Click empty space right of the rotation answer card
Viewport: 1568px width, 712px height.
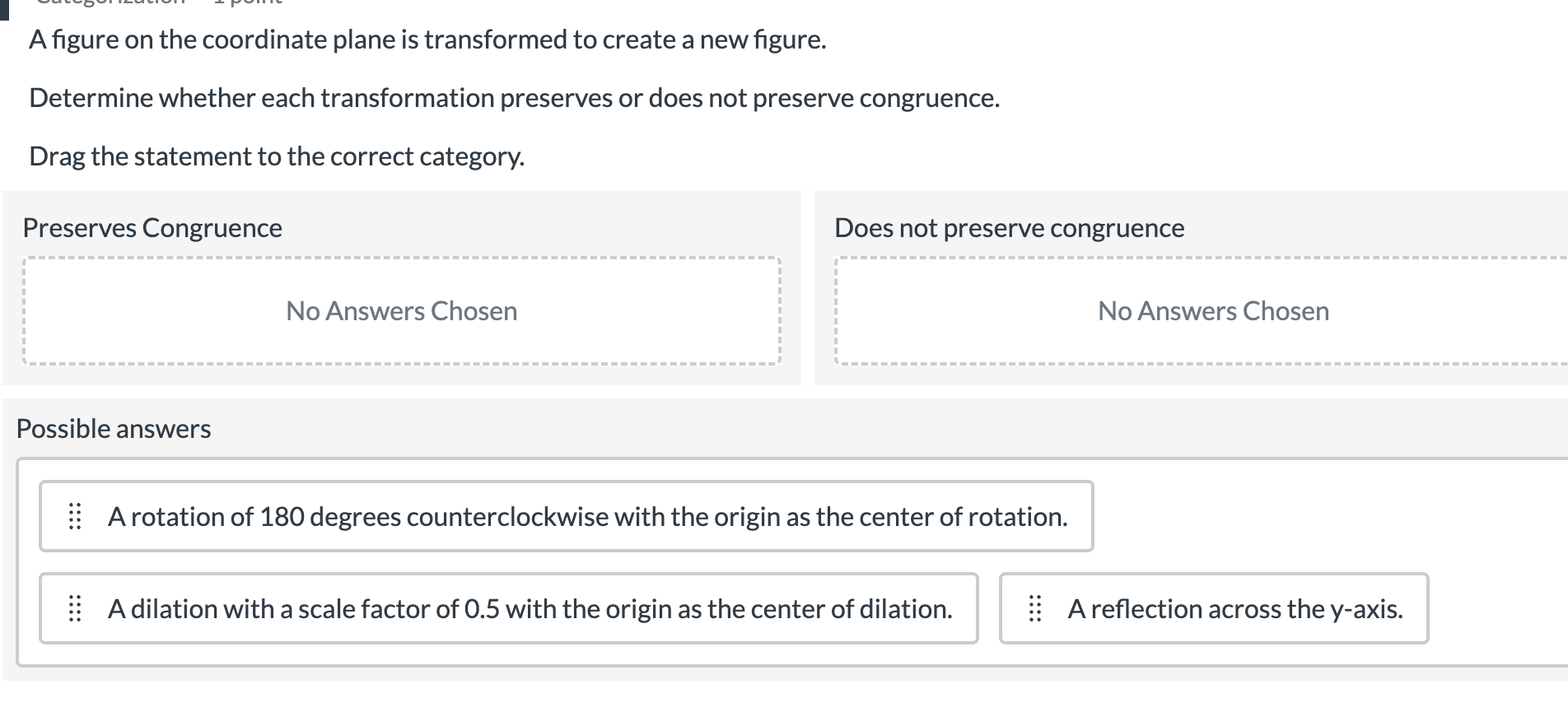1318,516
